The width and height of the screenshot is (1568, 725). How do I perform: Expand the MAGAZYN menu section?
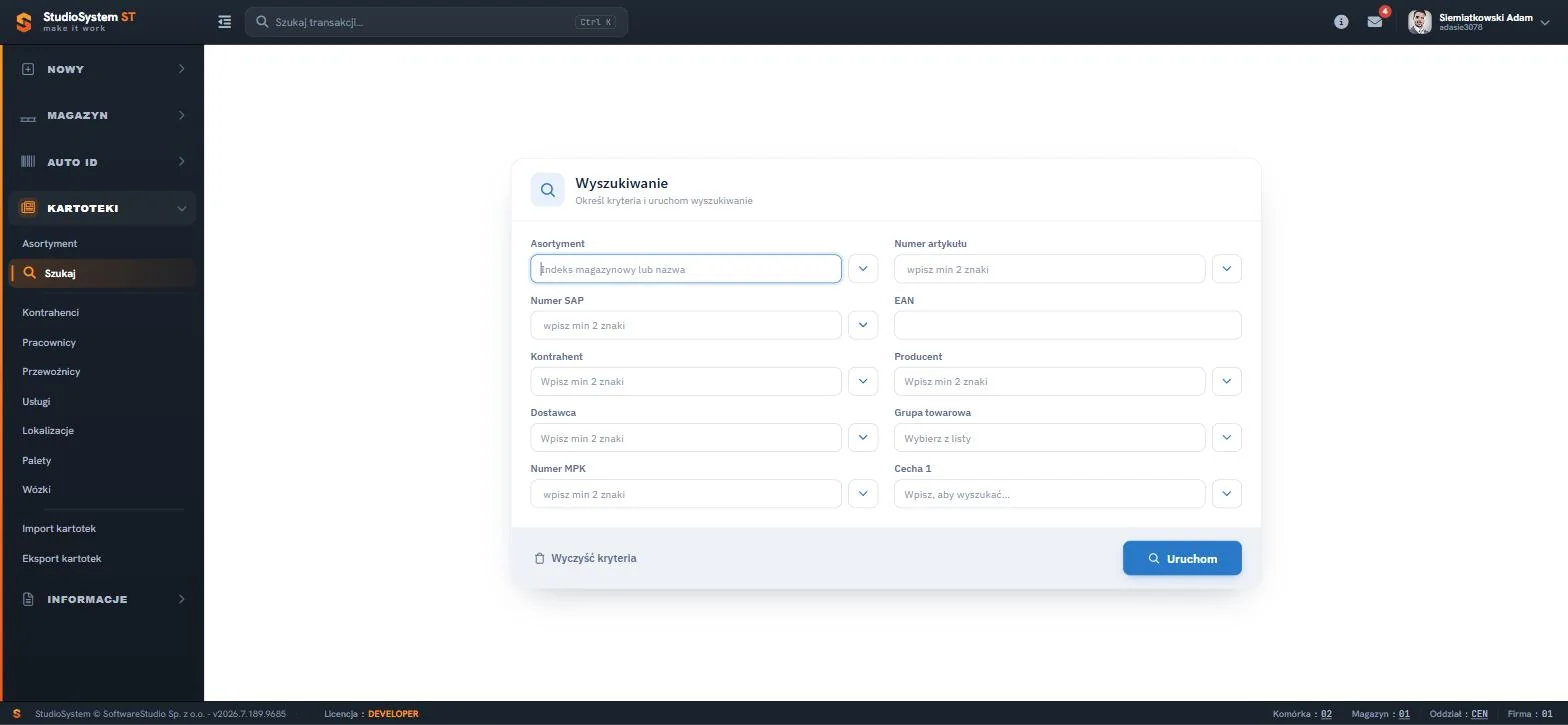(181, 115)
